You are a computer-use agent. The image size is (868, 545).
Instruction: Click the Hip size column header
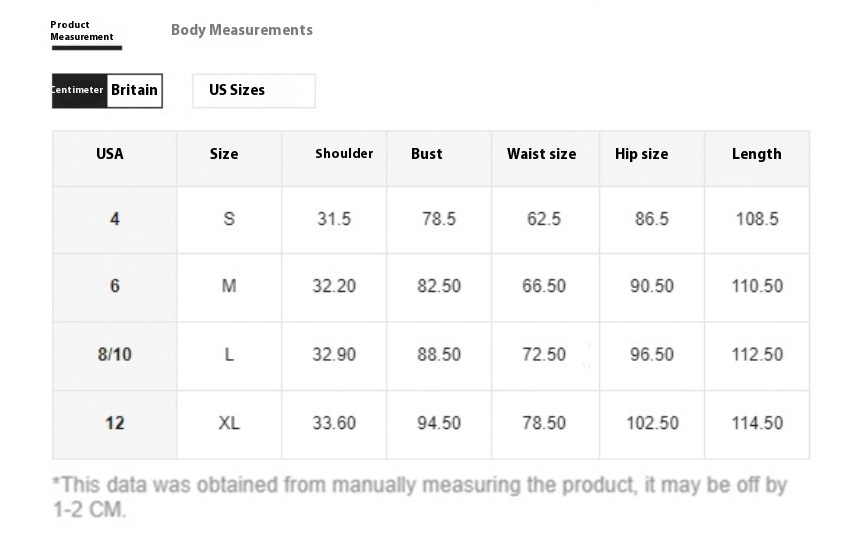tap(641, 154)
